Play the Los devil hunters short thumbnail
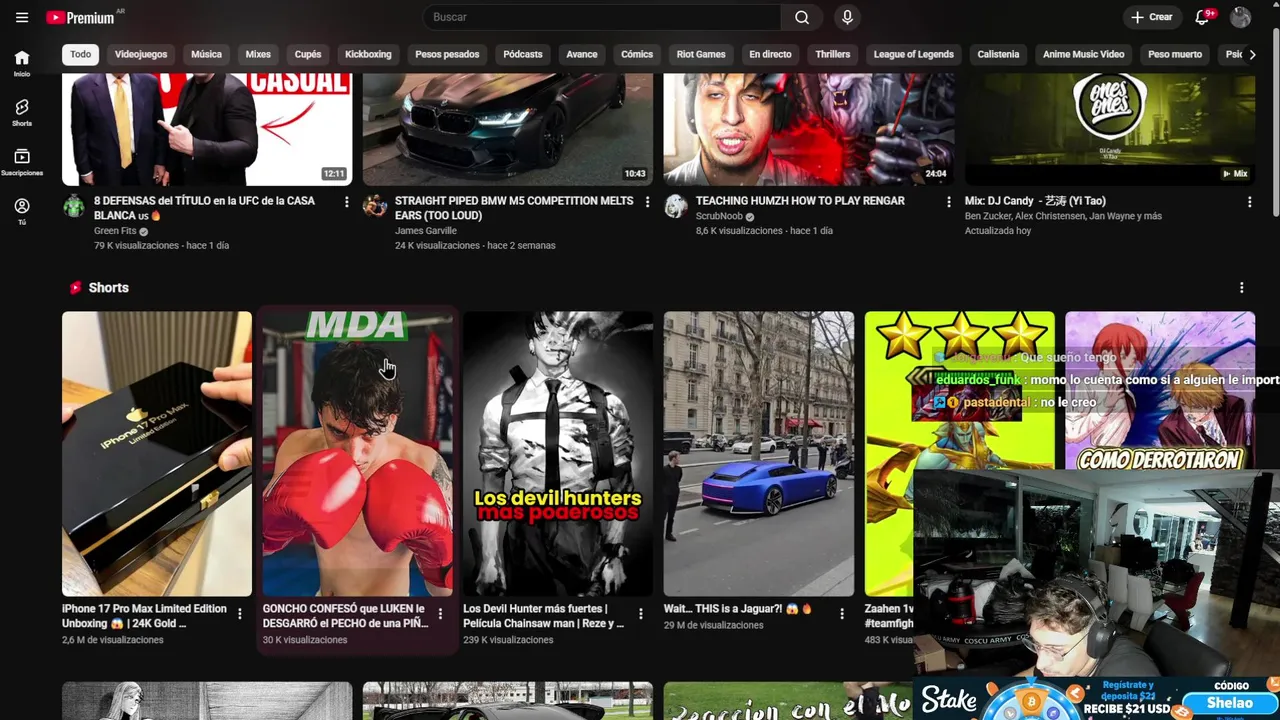1280x720 pixels. pyautogui.click(x=558, y=454)
